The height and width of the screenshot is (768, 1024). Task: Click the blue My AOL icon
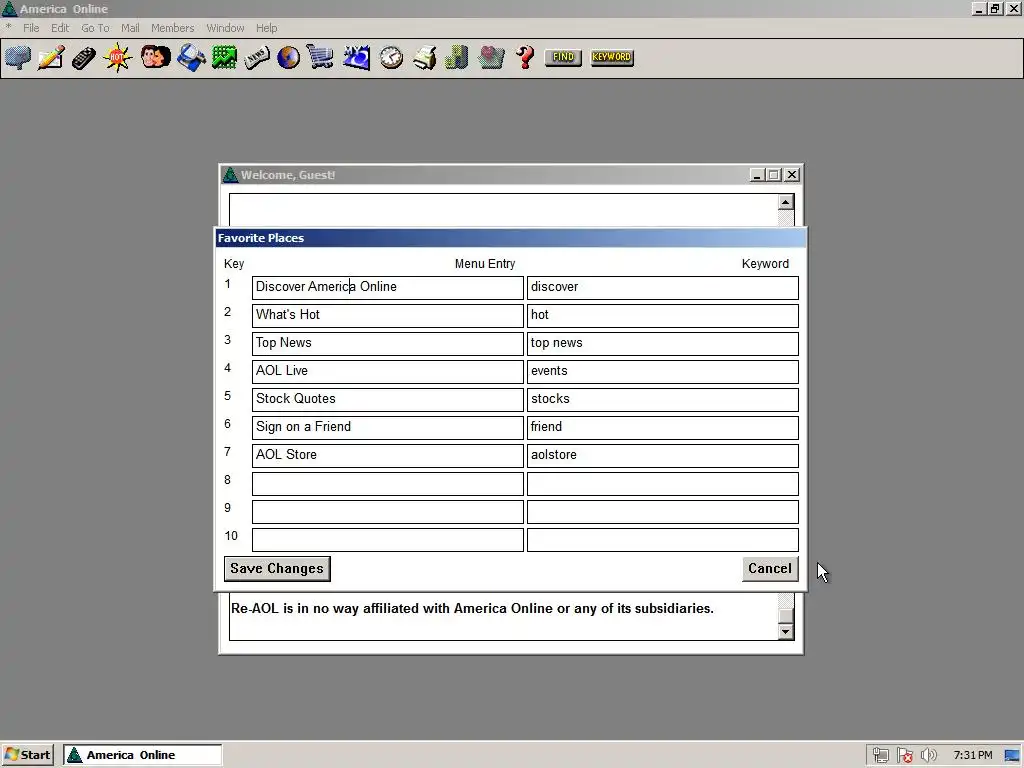tap(356, 57)
